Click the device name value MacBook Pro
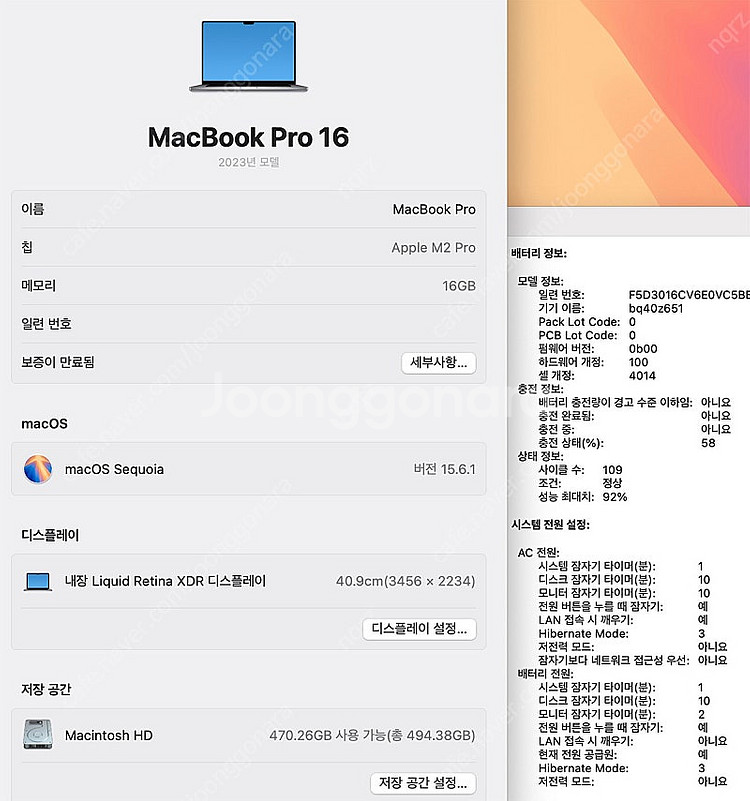The image size is (750, 801). pyautogui.click(x=434, y=209)
